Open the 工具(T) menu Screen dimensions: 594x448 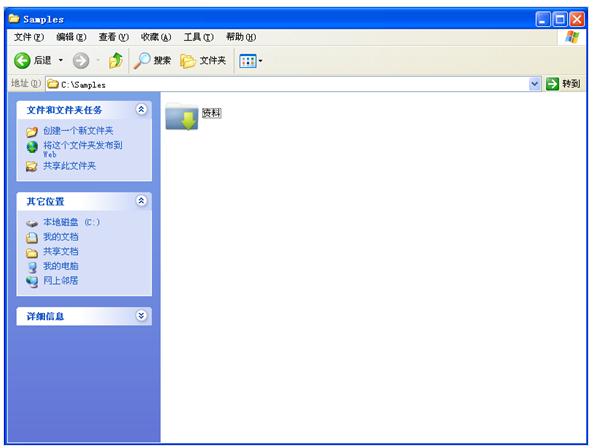pyautogui.click(x=199, y=37)
